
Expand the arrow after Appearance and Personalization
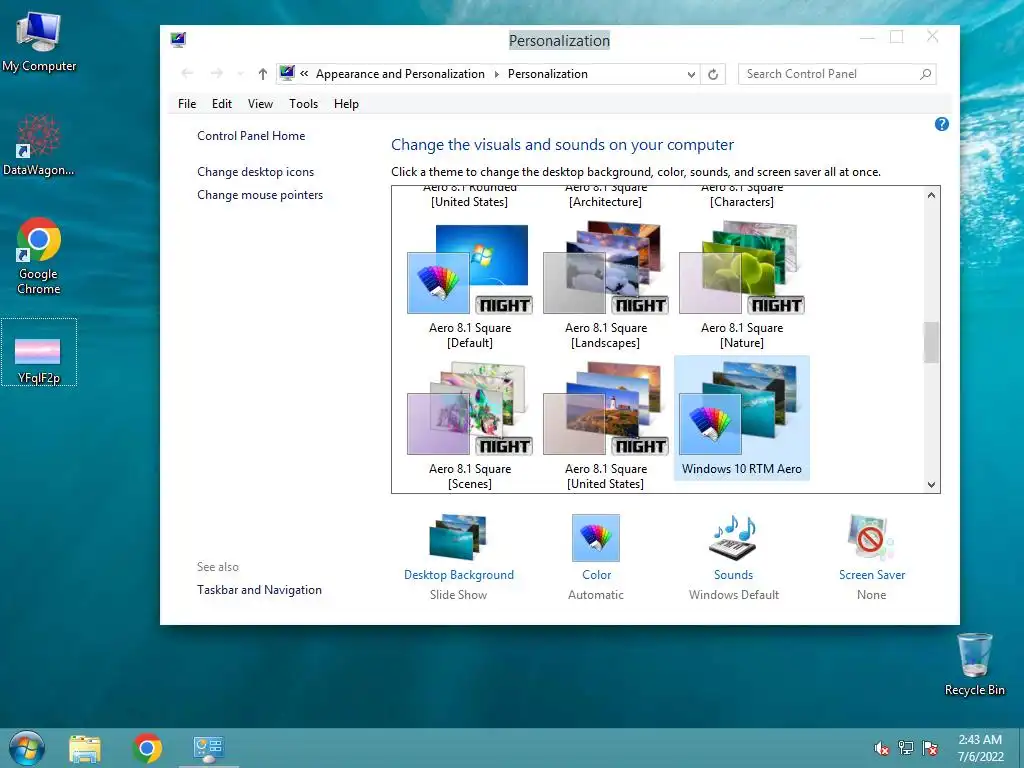click(x=496, y=74)
